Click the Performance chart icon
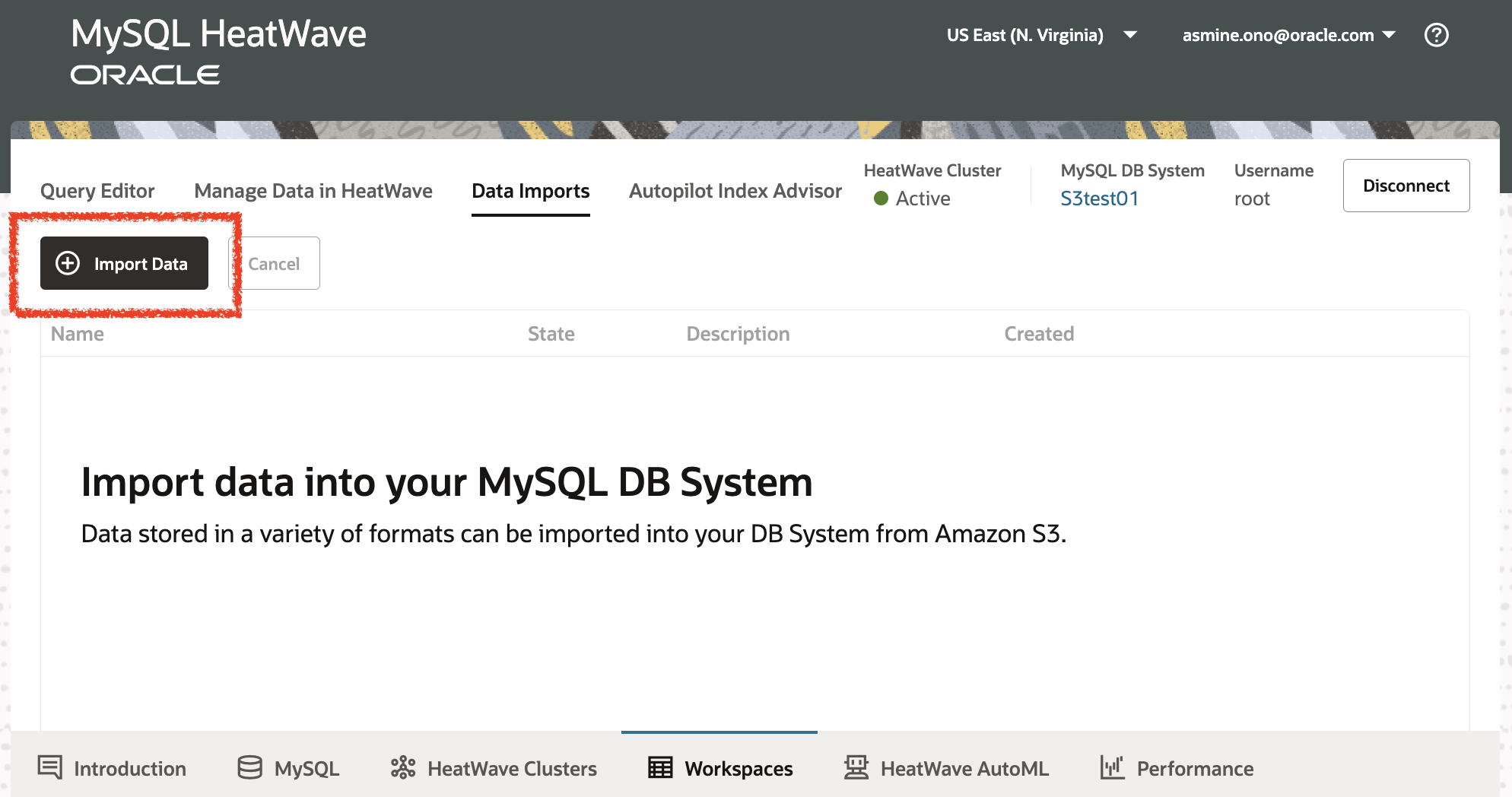 coord(1112,767)
